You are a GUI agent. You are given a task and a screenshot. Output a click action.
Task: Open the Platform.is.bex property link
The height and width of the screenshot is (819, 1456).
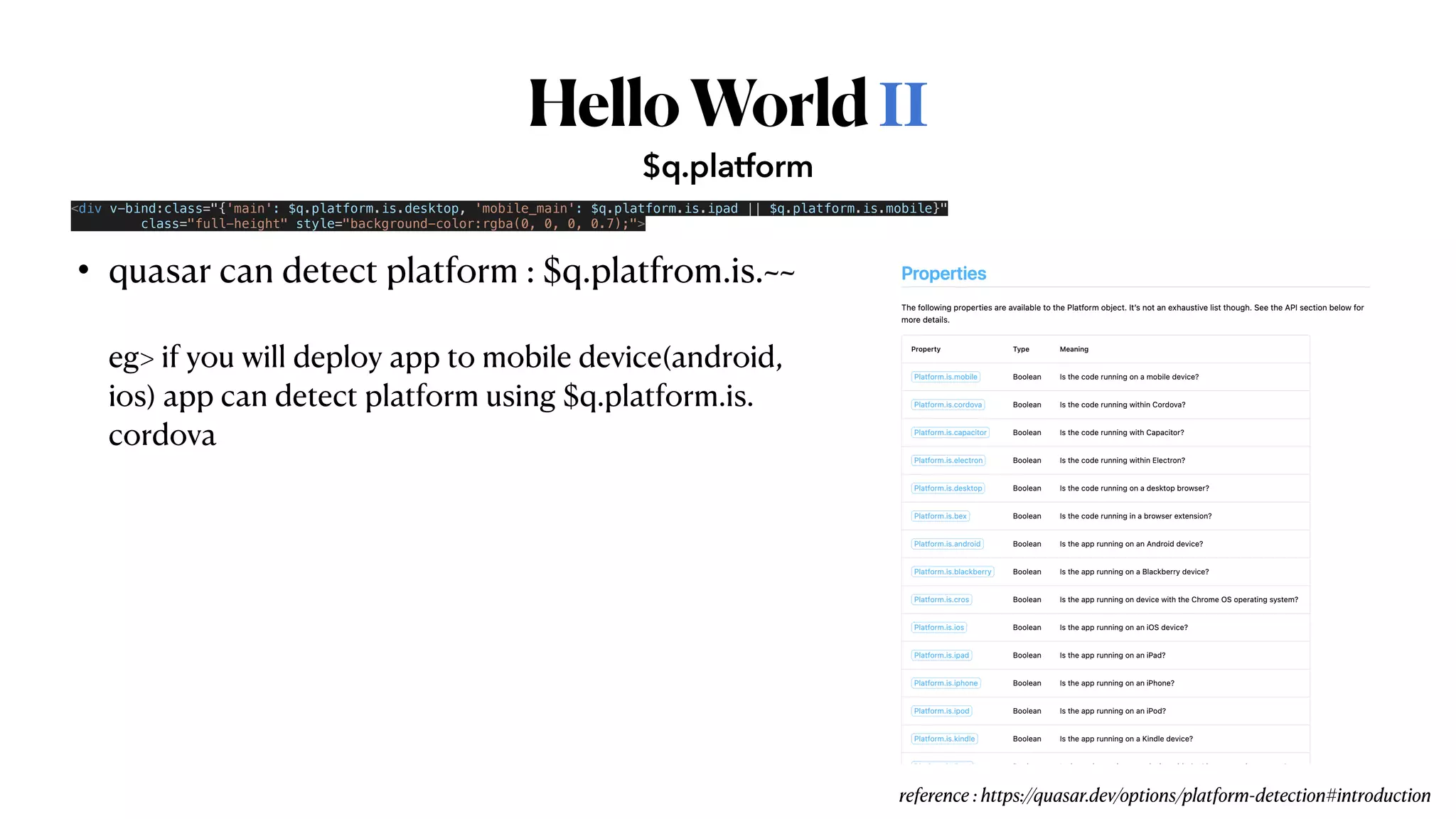tap(940, 516)
